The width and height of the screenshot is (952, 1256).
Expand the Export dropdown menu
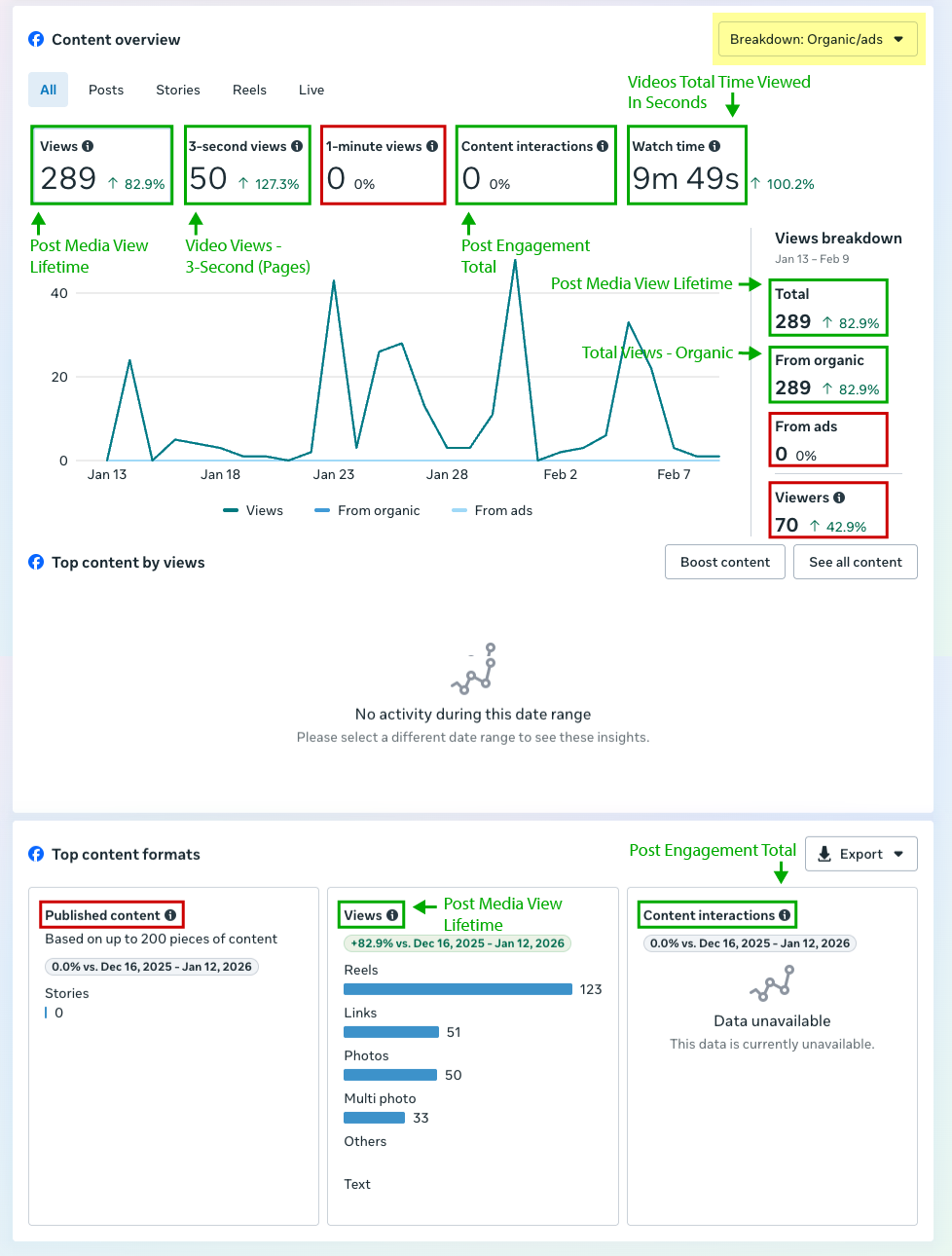861,854
